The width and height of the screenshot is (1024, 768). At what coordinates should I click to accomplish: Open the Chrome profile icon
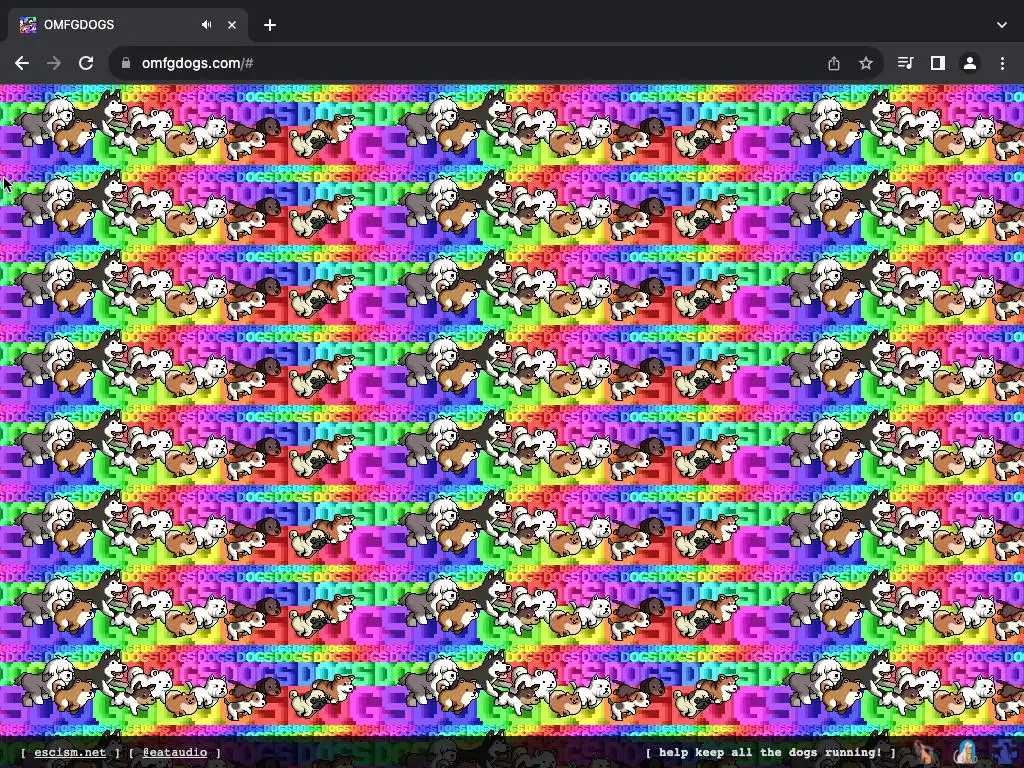click(970, 63)
